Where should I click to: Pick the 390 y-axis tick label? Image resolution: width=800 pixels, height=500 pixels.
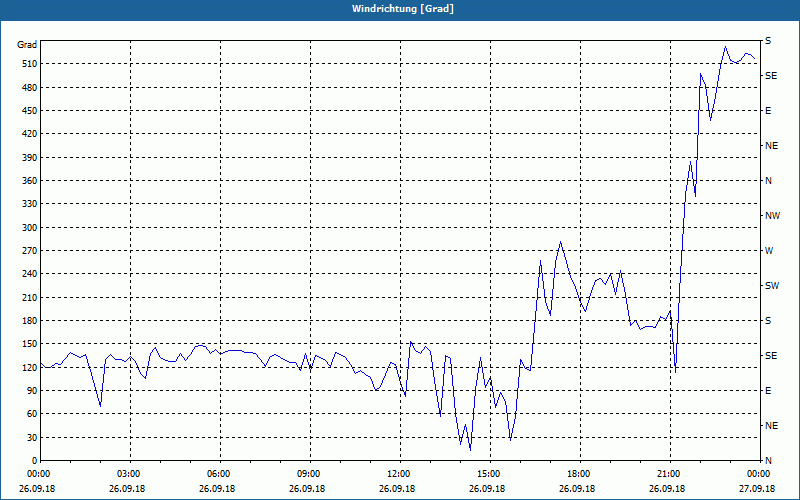29,157
